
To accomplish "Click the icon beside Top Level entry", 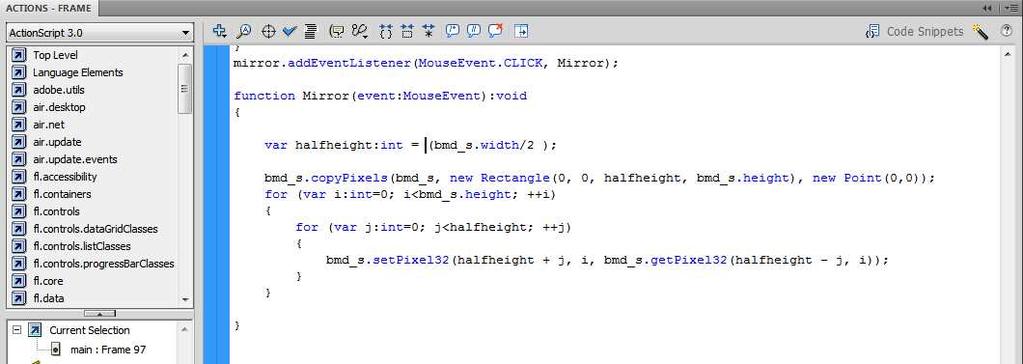I will (x=20, y=55).
